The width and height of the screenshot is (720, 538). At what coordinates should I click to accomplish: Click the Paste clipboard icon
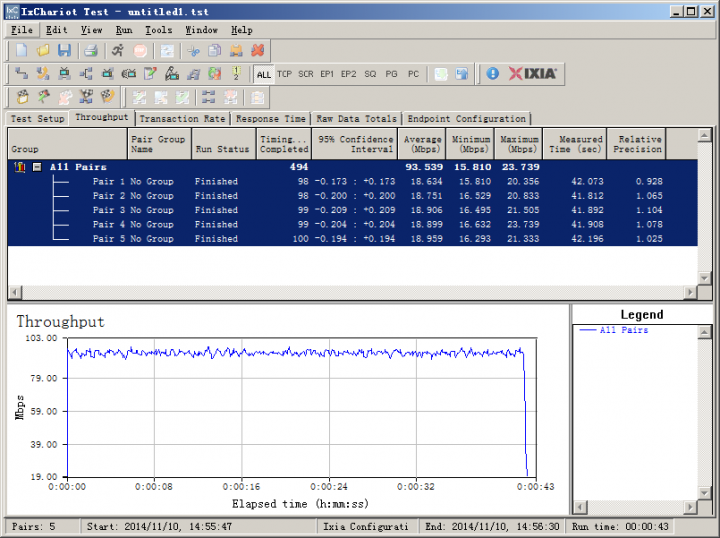point(236,50)
